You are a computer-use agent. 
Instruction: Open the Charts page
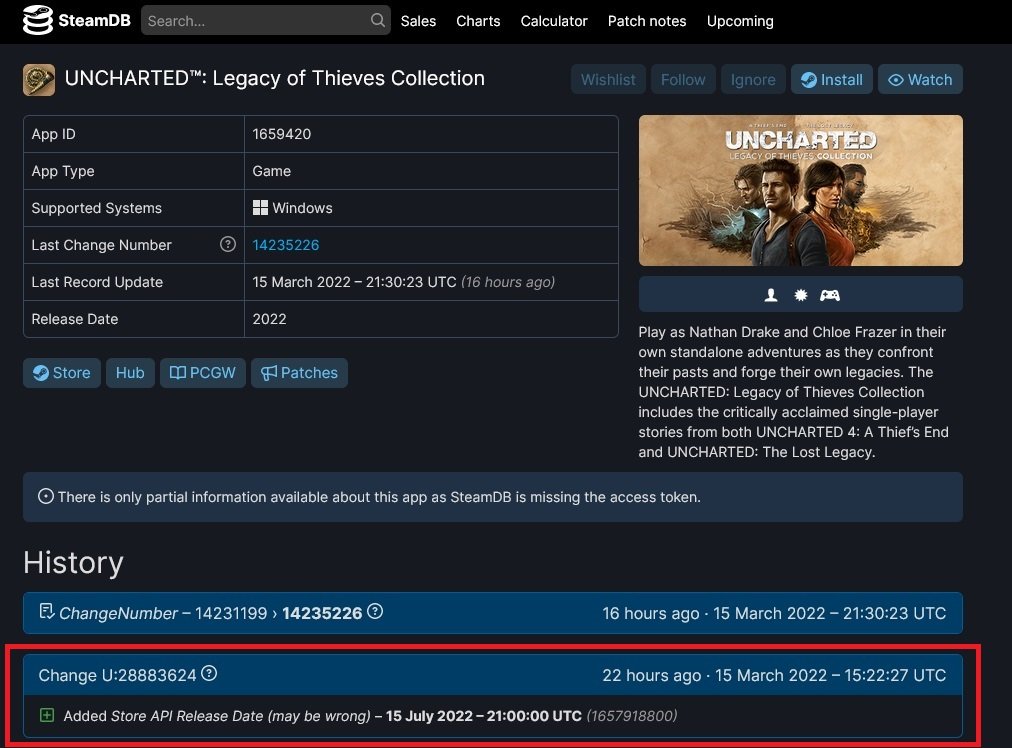click(x=478, y=21)
